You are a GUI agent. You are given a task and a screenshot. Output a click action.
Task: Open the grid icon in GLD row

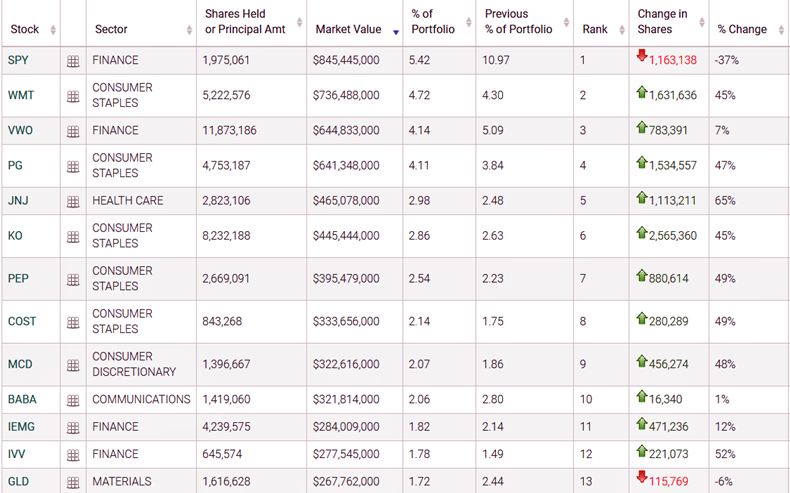point(73,483)
